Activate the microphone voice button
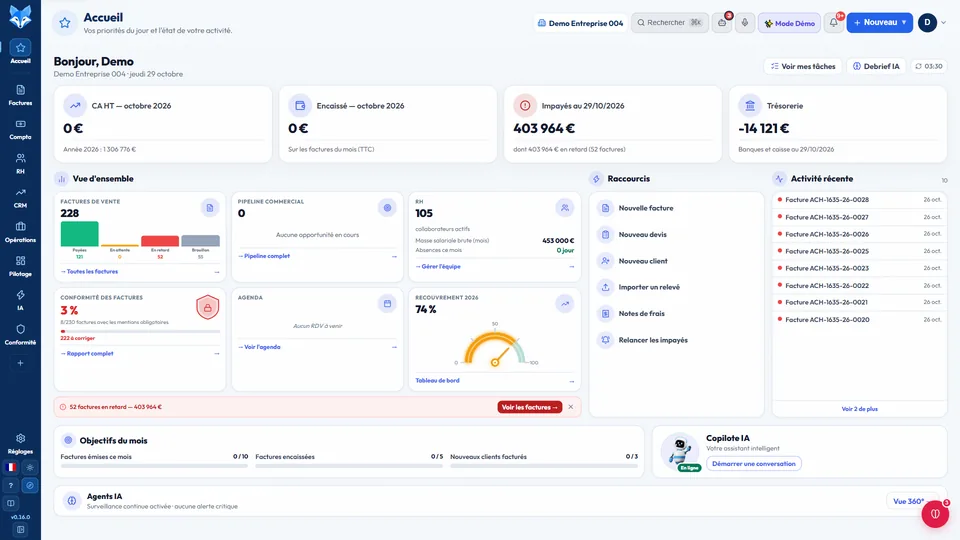 point(744,23)
